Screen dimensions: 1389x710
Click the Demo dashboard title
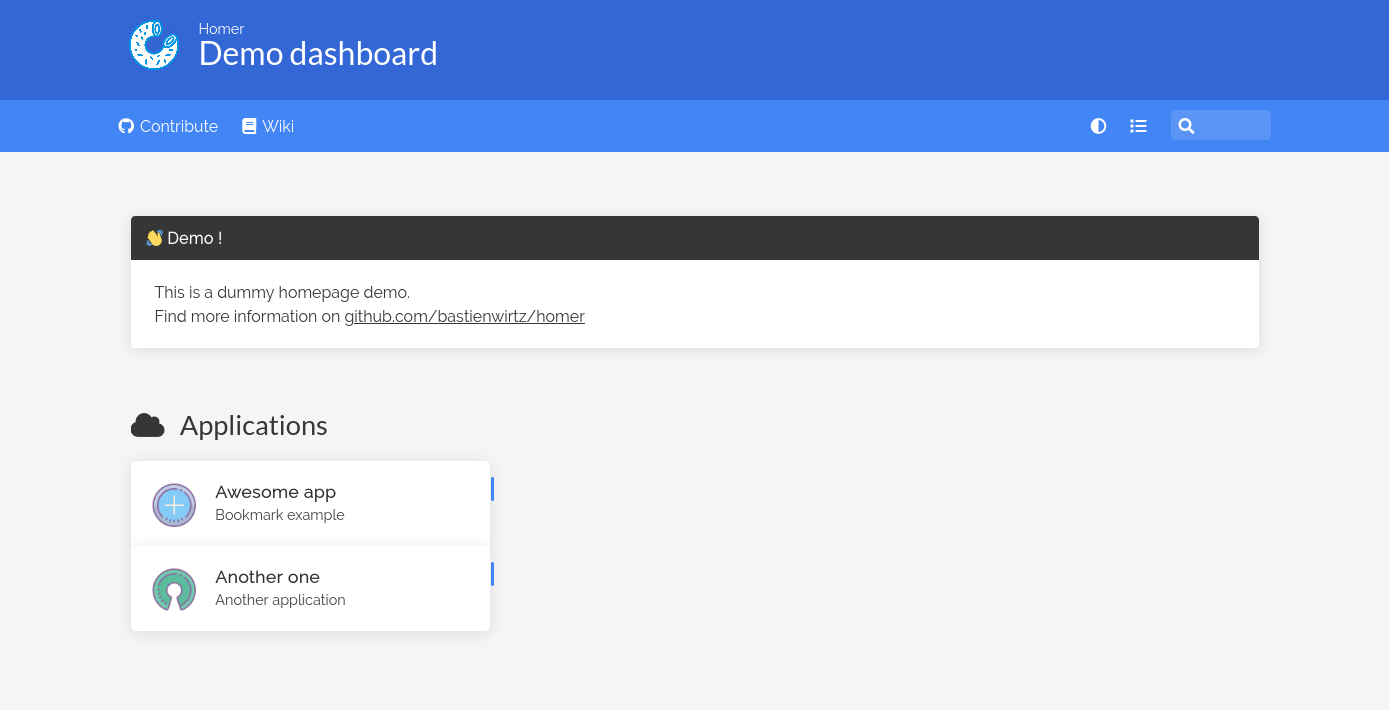click(x=318, y=54)
